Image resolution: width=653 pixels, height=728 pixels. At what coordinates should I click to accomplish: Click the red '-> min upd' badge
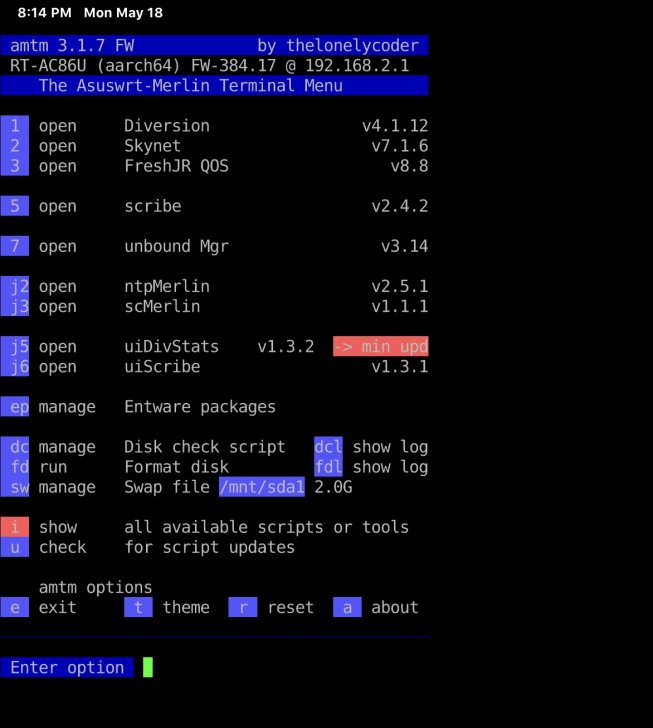click(x=381, y=346)
